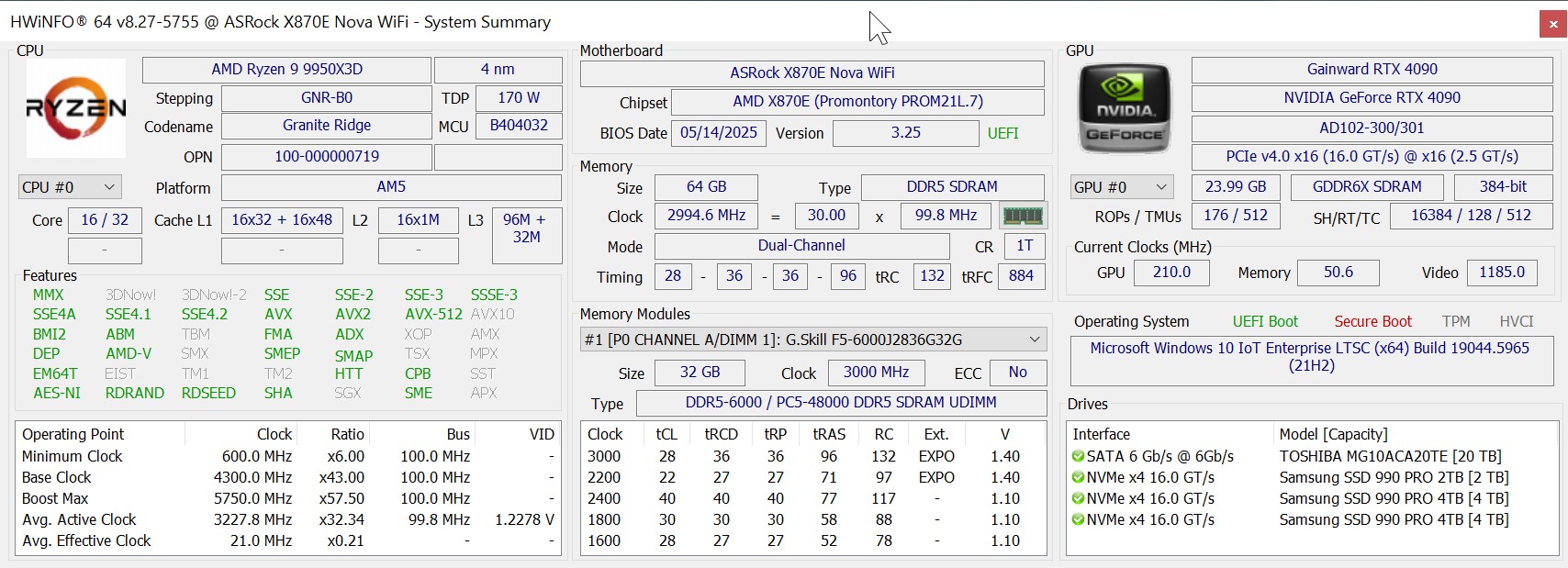Click the NVIDIA GeForce GPU logo
1568x568 pixels.
1125,108
